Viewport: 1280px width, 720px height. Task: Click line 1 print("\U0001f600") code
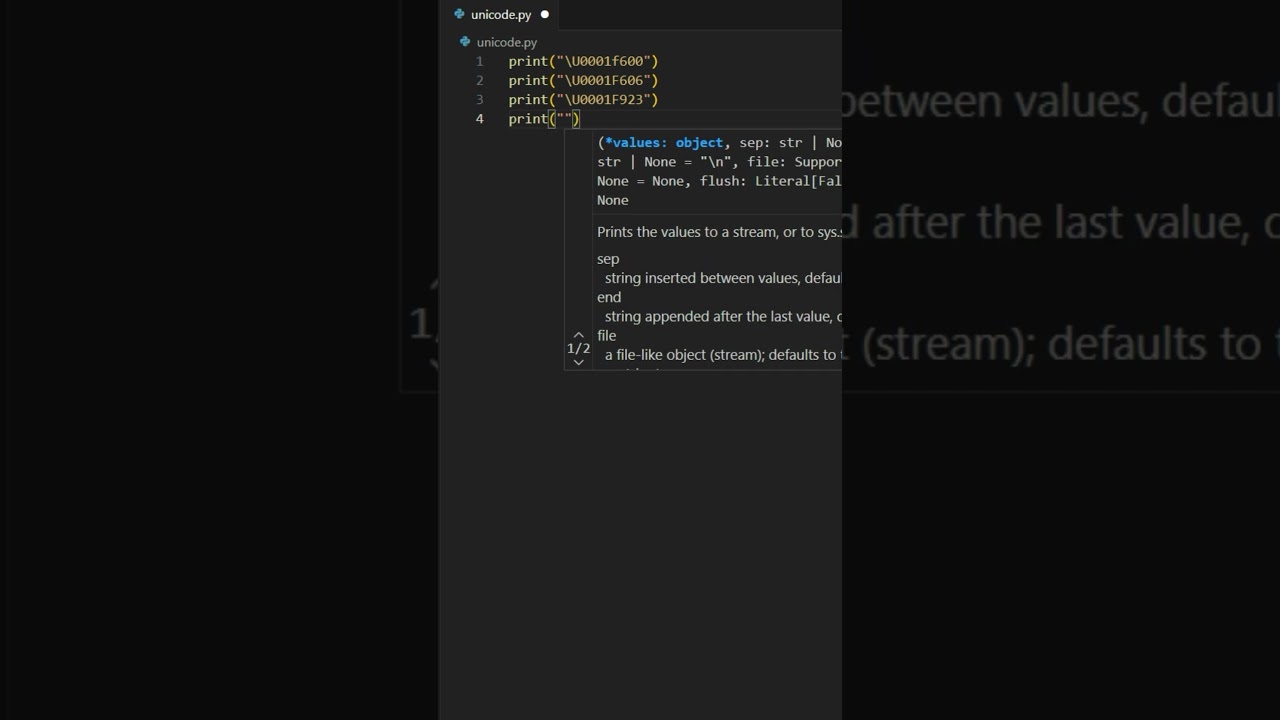point(583,61)
